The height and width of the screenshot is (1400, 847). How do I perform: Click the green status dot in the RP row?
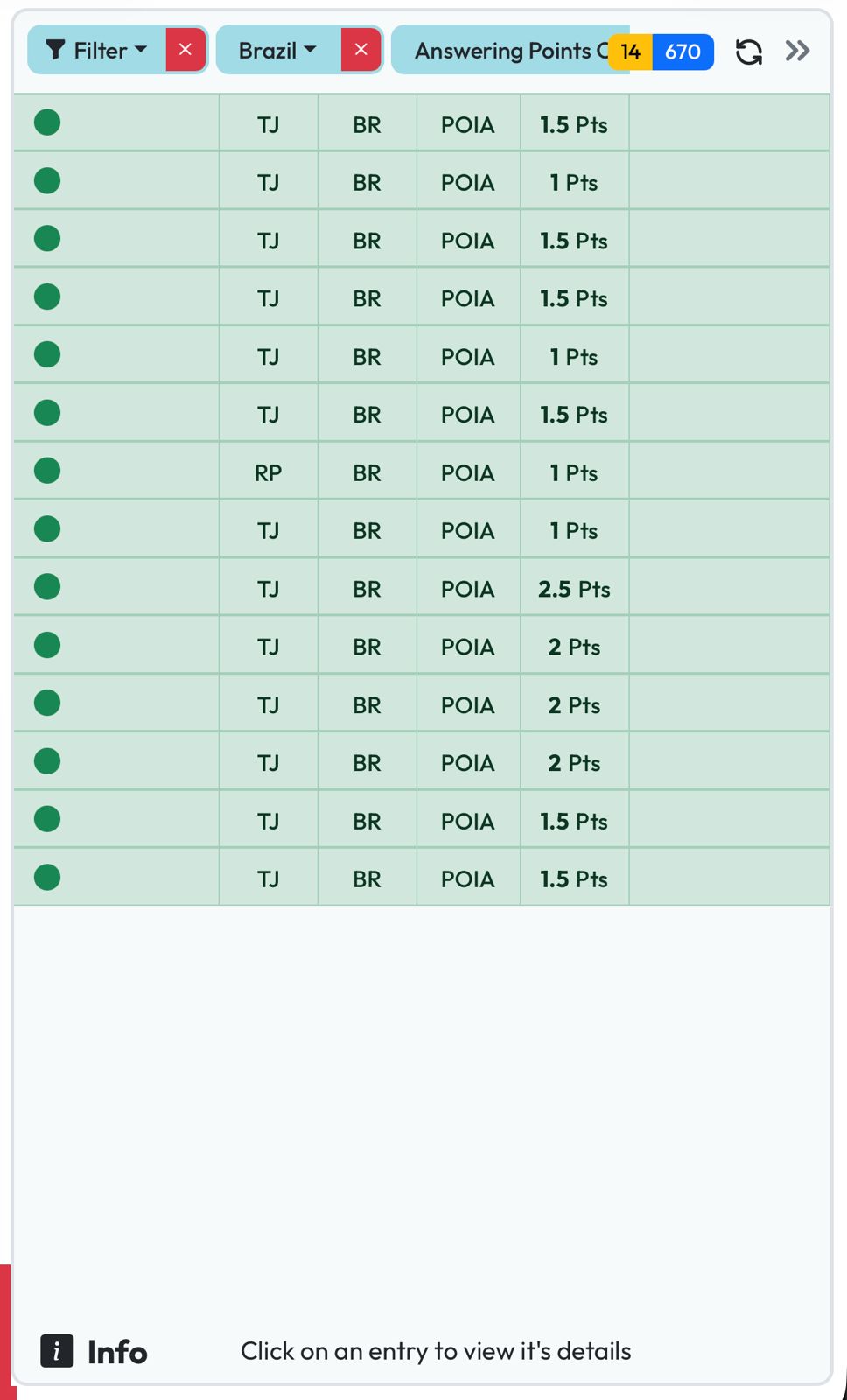[47, 471]
